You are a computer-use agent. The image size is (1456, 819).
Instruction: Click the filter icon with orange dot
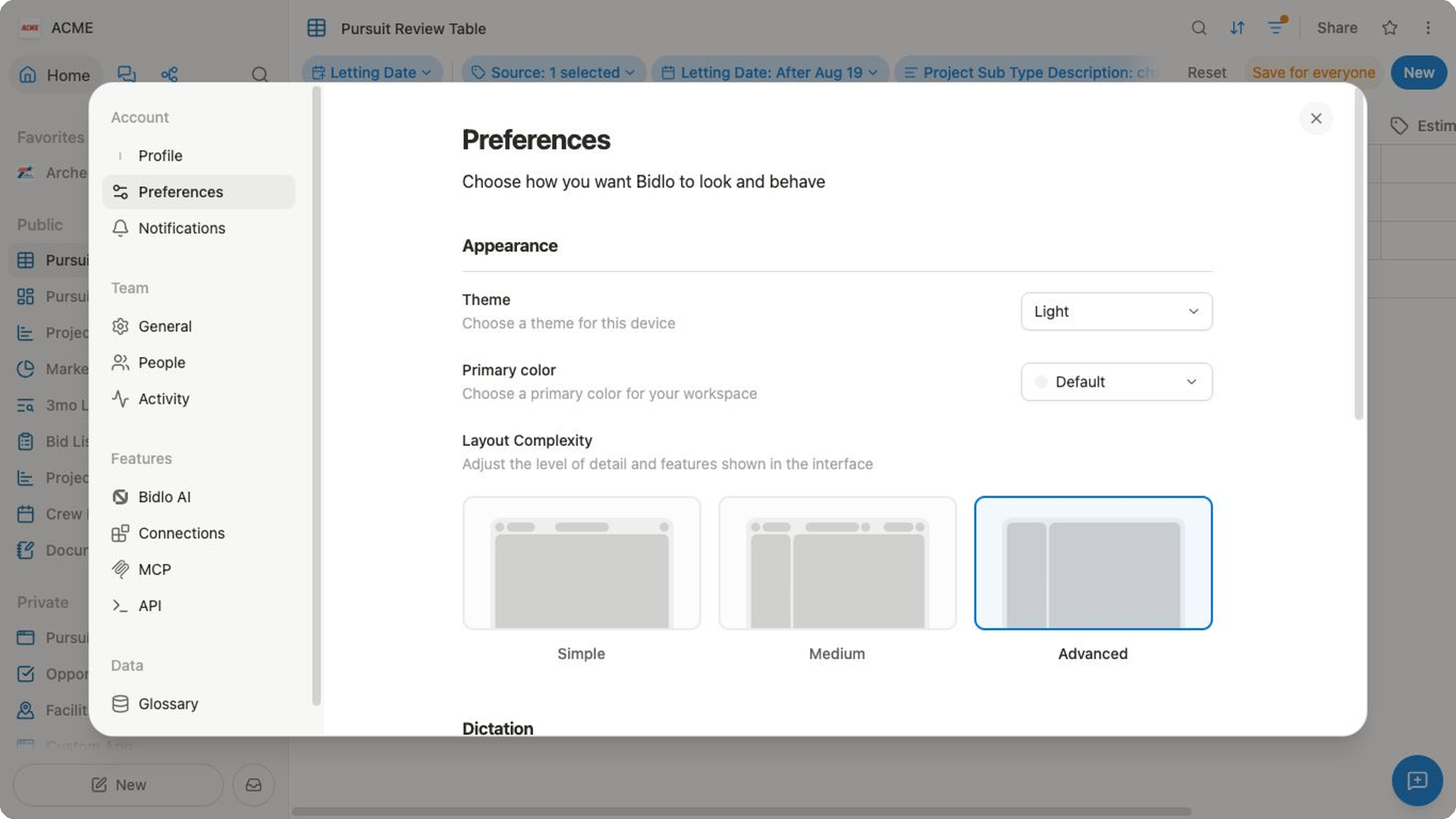coord(1276,27)
